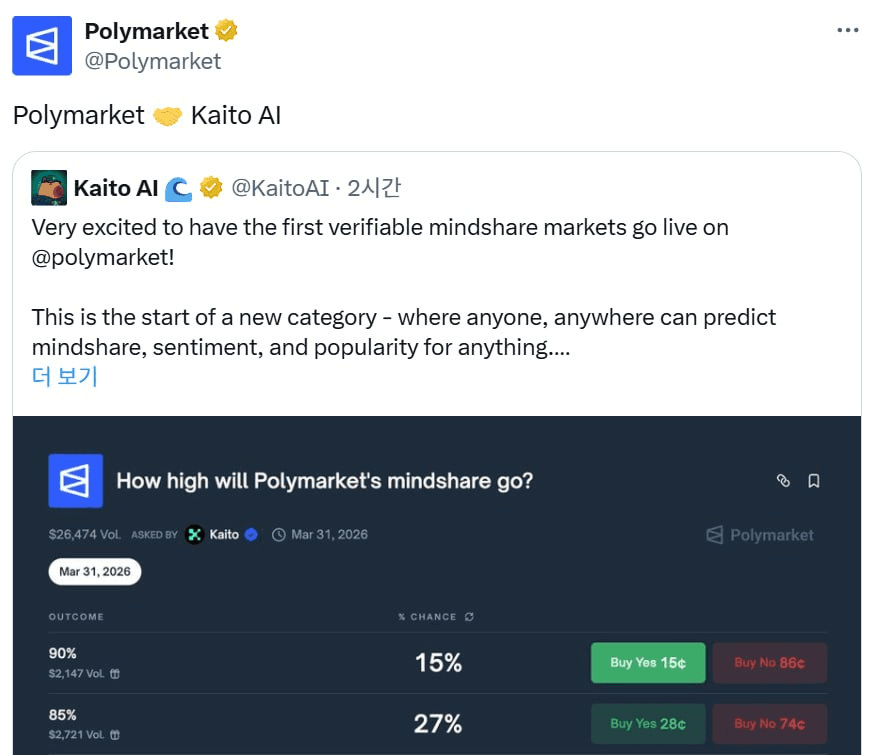Click Polymarket's gold verified badge
Viewport: 876px width, 755px height.
[x=226, y=29]
